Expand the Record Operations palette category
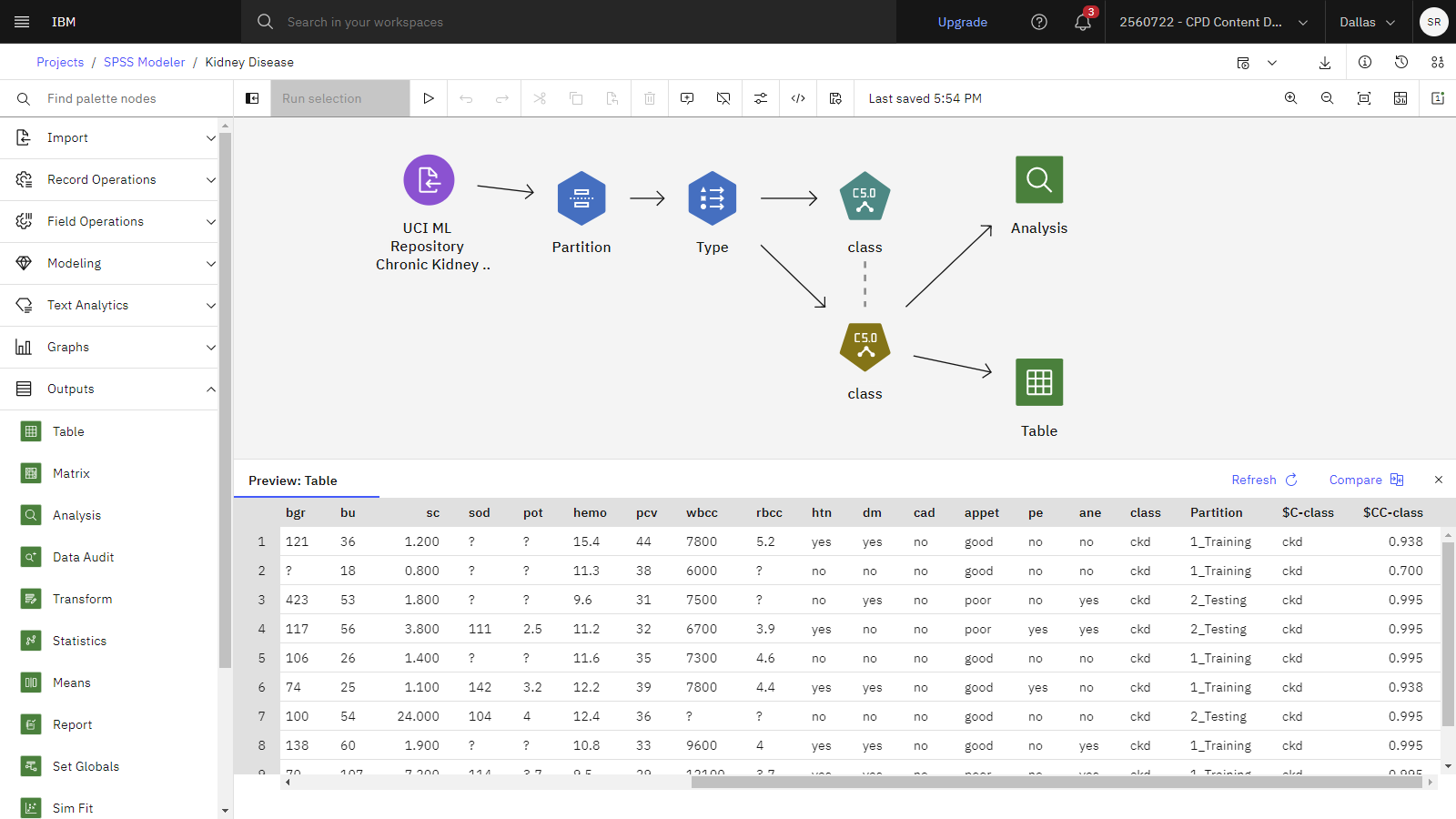 point(109,180)
